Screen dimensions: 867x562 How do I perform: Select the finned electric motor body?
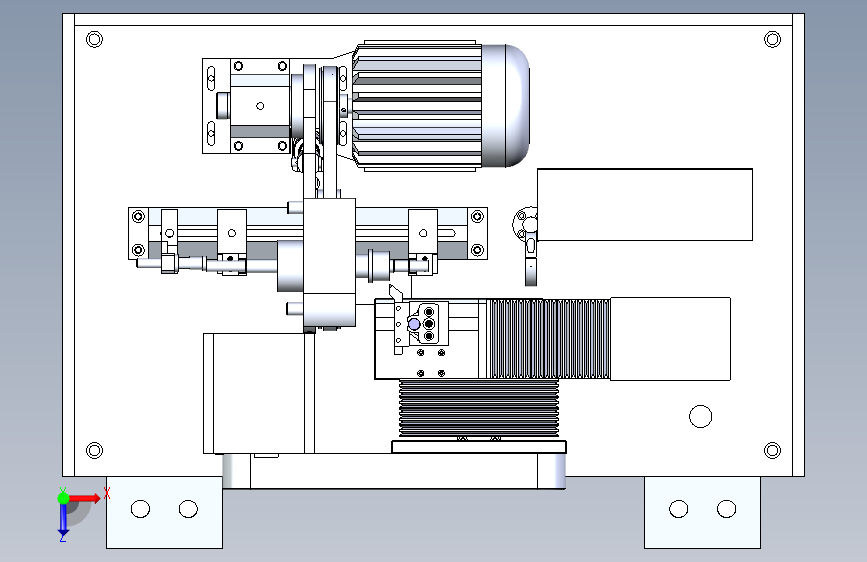click(417, 105)
